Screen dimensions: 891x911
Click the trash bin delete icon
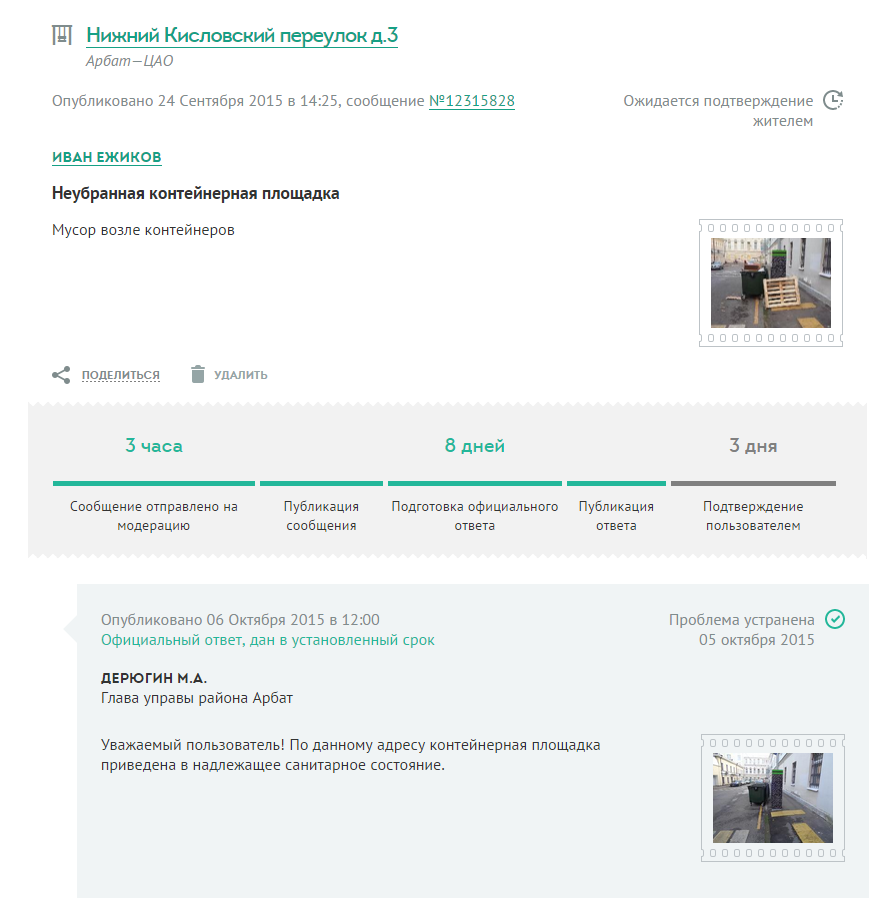point(197,374)
